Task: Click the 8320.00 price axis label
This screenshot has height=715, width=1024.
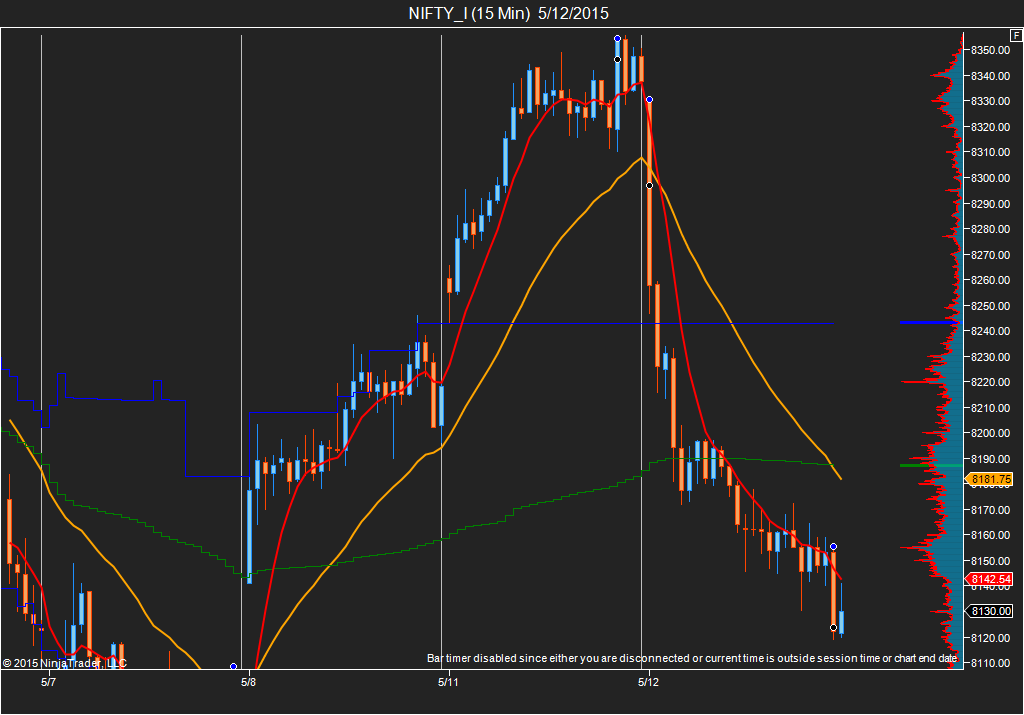Action: (991, 127)
